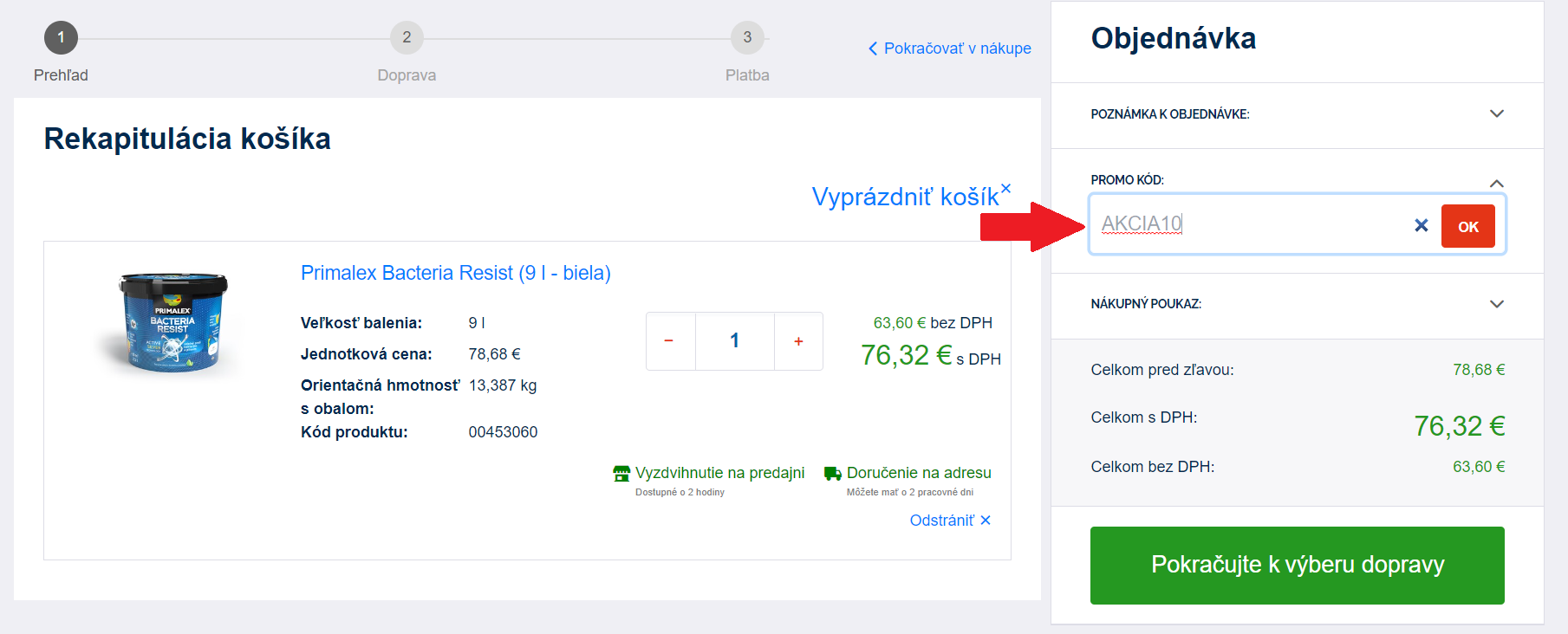Image resolution: width=1568 pixels, height=634 pixels.
Task: Collapse the Promo kód section
Action: pos(1496,183)
